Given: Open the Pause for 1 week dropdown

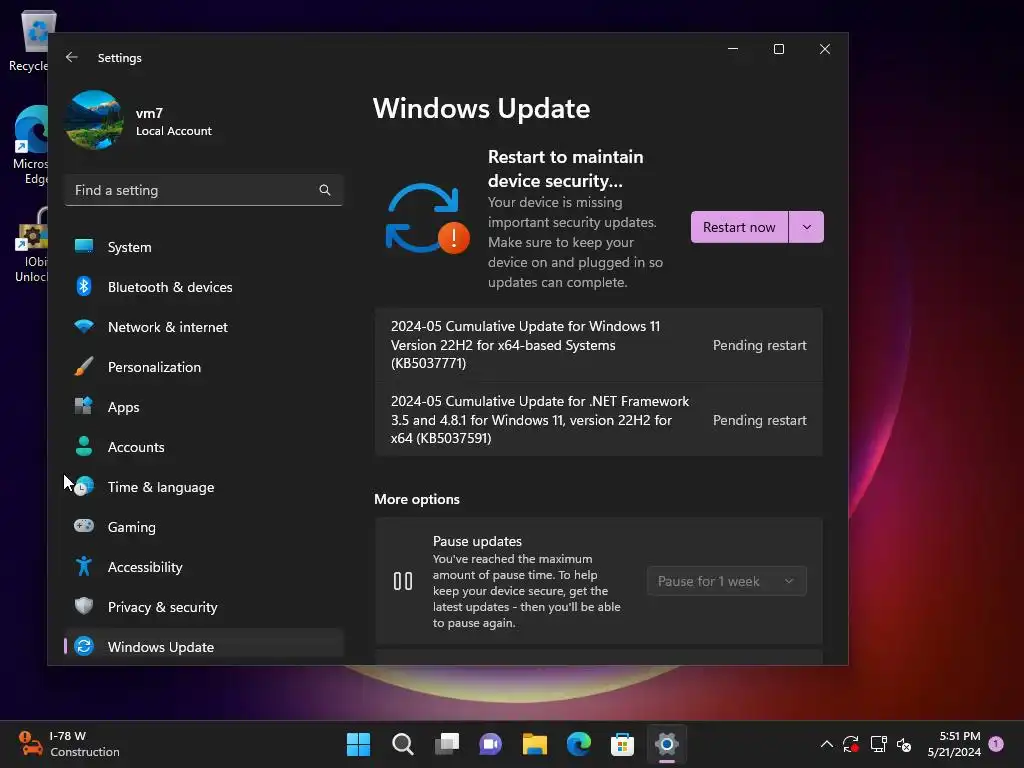Looking at the screenshot, I should click(x=726, y=581).
